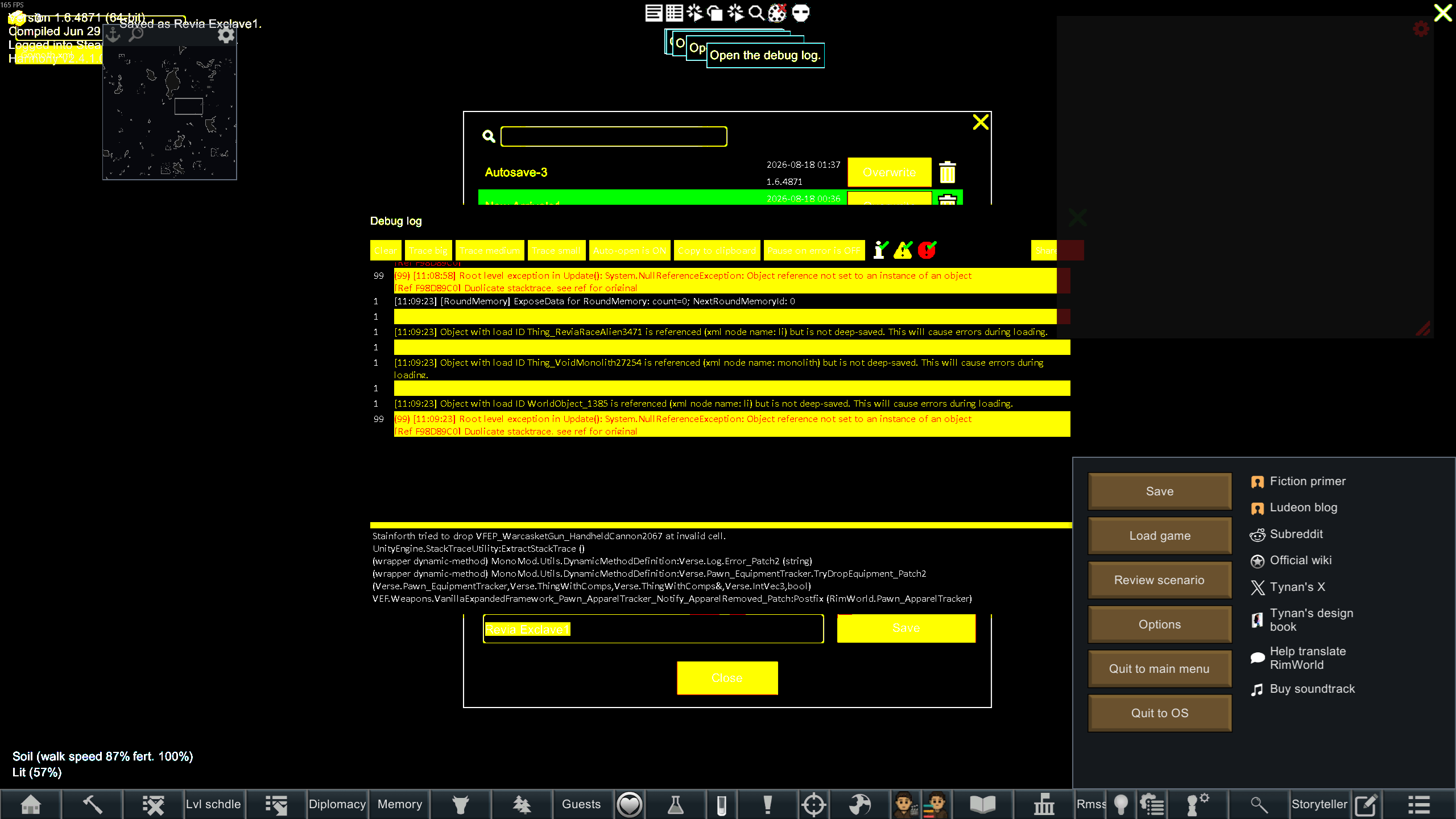Open Options from the menu
Viewport: 1456px width, 819px height.
(1160, 624)
